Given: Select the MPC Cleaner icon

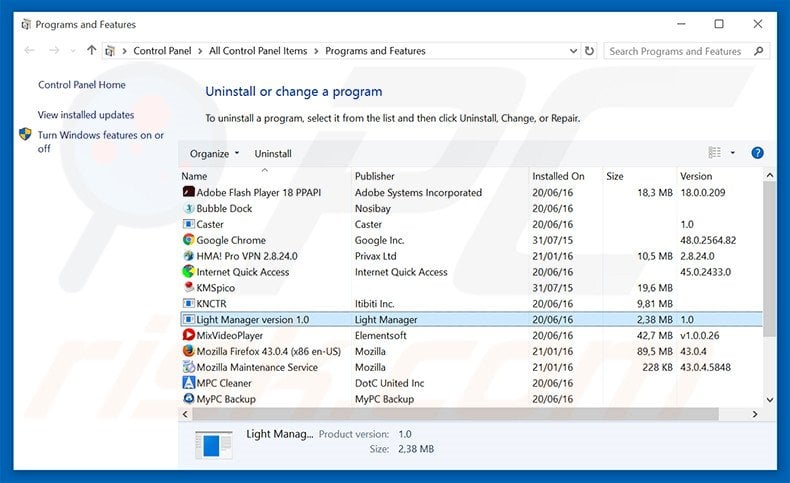Looking at the screenshot, I should click(x=188, y=383).
